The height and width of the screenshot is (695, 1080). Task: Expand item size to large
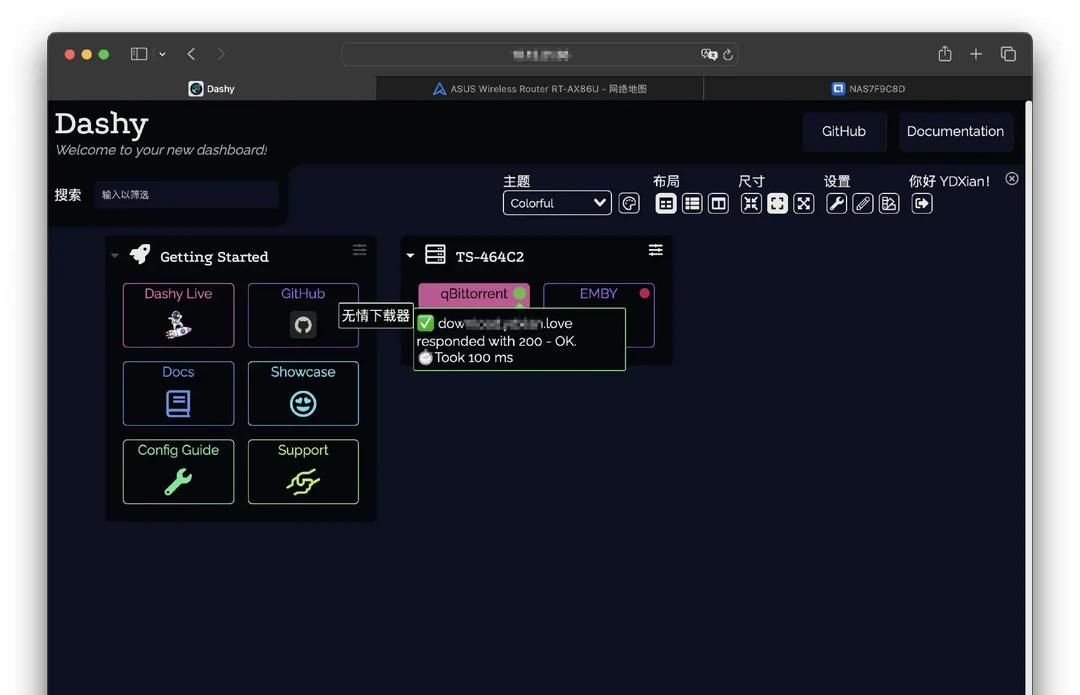[803, 203]
